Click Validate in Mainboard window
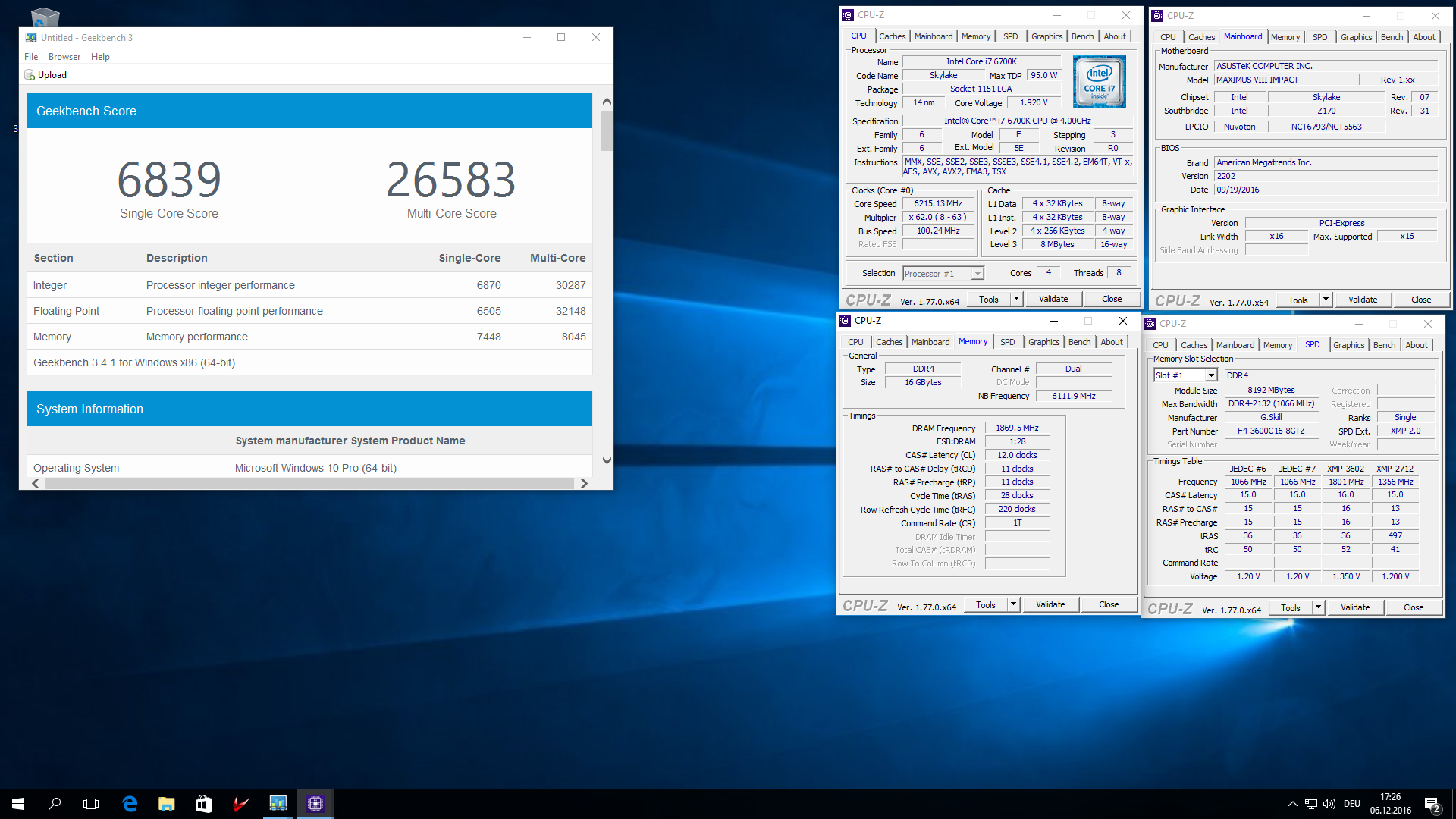Image resolution: width=1456 pixels, height=819 pixels. (1362, 300)
